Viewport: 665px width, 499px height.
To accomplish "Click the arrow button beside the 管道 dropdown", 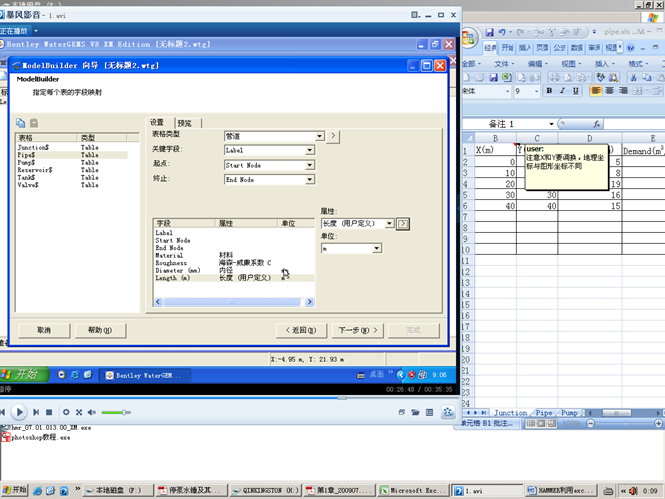I will coord(334,136).
